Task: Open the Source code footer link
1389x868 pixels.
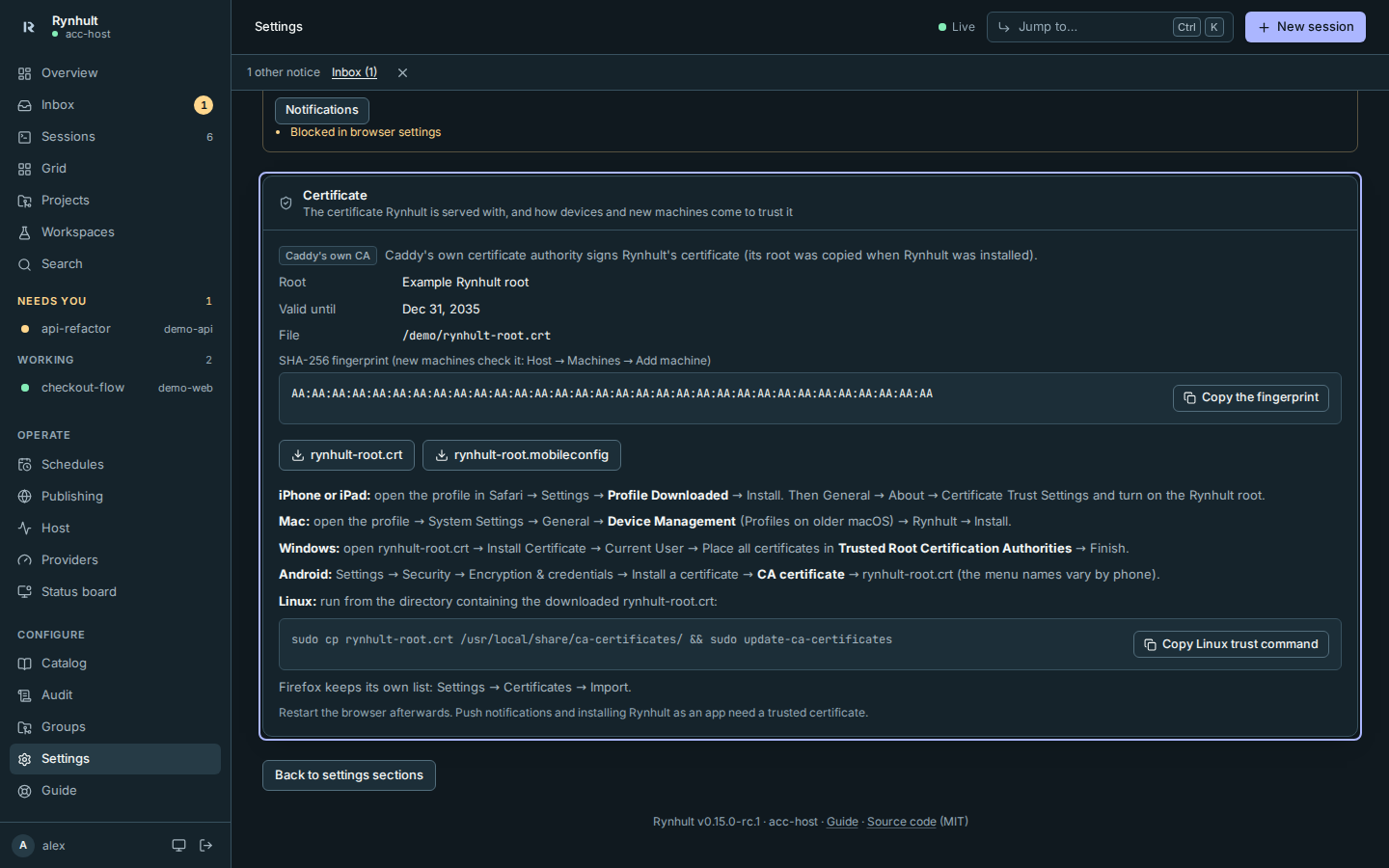Action: point(902,822)
